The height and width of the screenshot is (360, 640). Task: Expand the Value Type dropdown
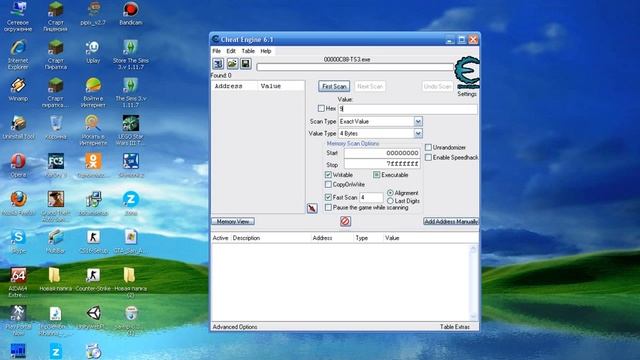(x=418, y=133)
